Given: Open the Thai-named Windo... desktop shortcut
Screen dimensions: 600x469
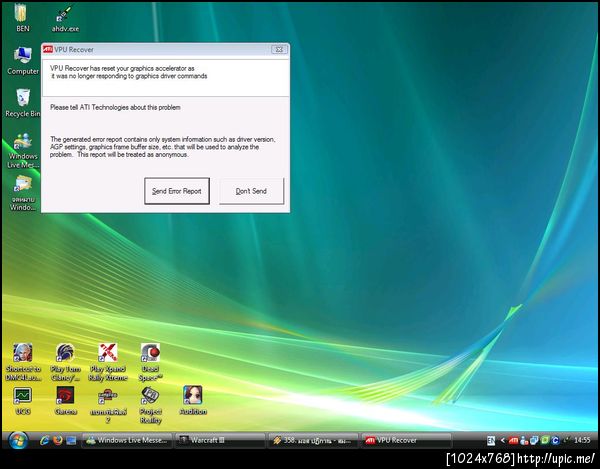Looking at the screenshot, I should coord(23,193).
